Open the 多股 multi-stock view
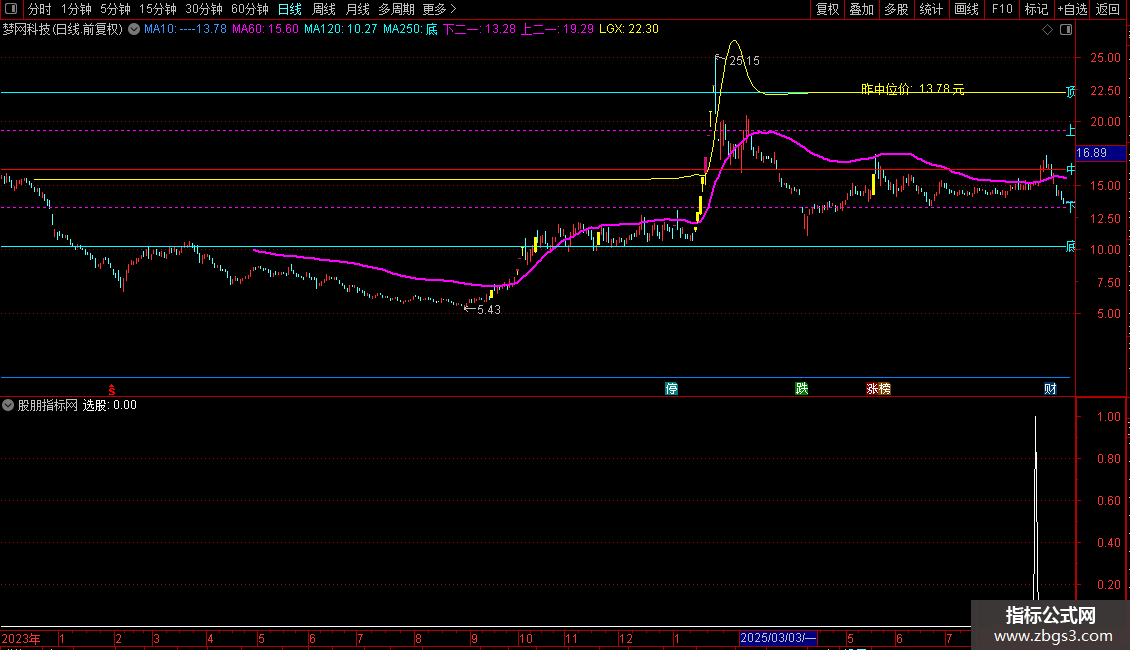 [x=896, y=9]
